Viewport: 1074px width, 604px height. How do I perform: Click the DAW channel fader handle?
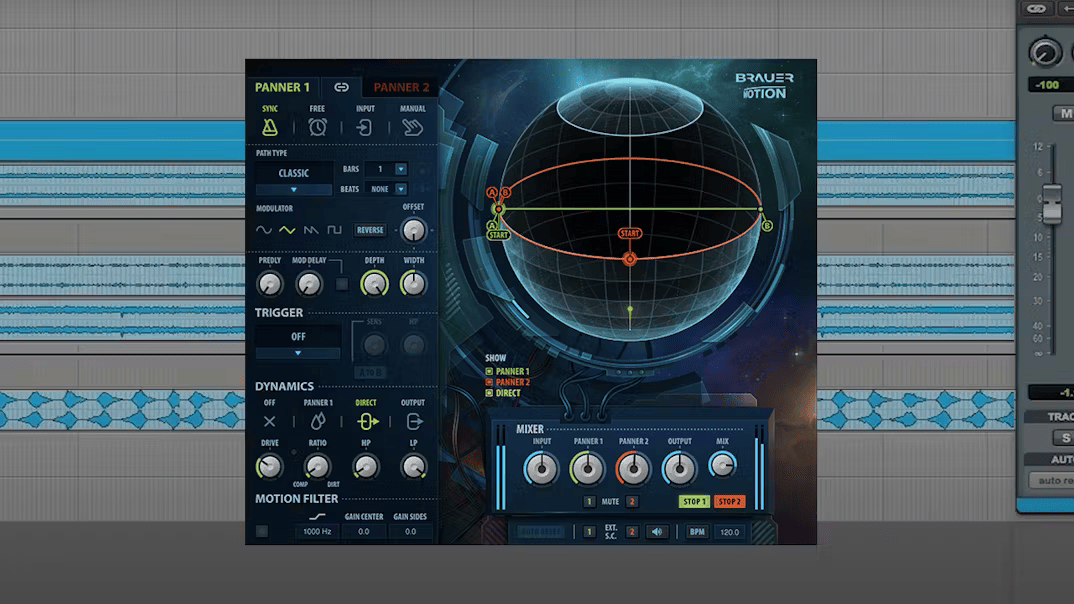1053,203
